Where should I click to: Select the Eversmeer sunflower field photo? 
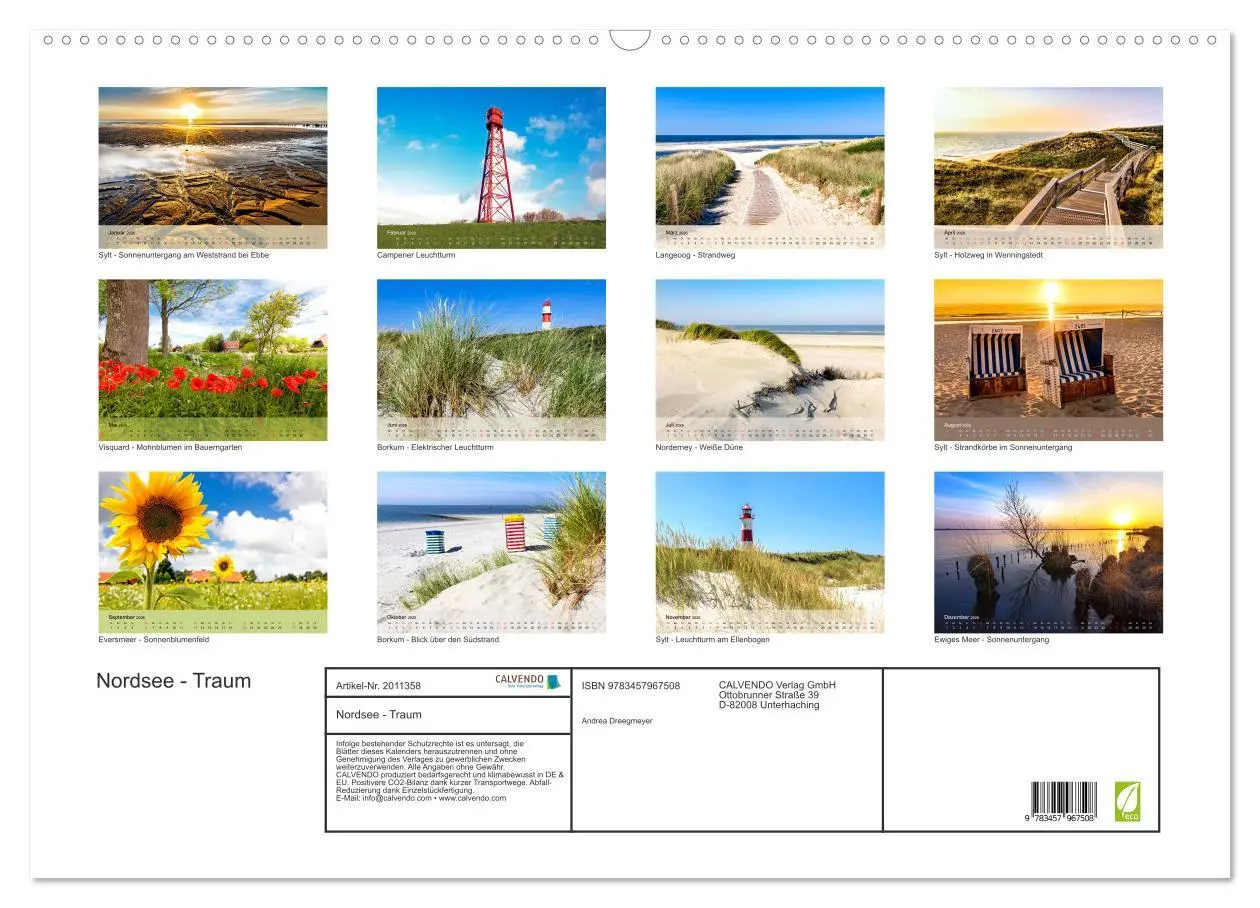coord(213,552)
